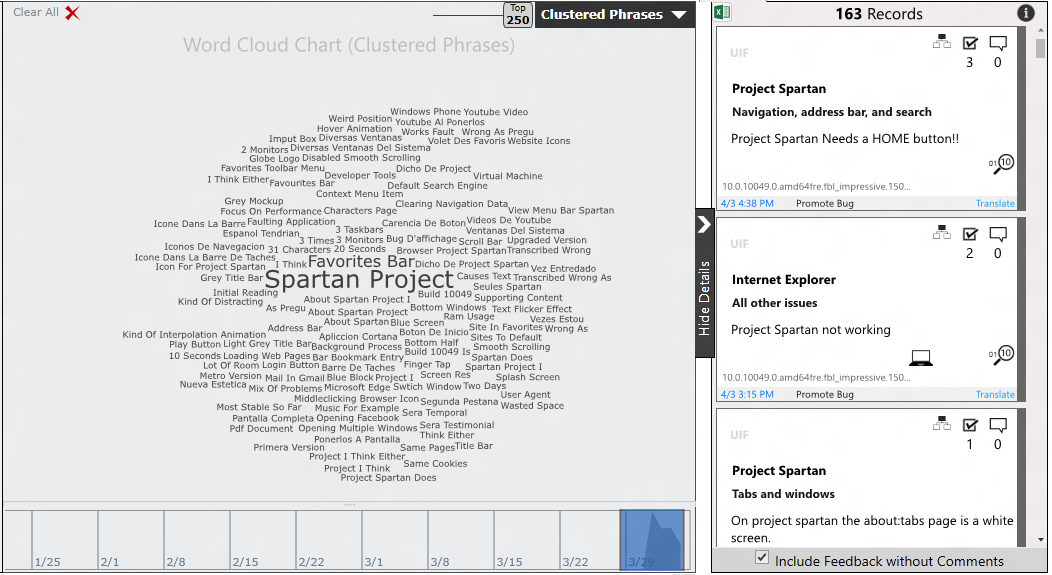Select the 3/1 timeline week
1052x575 pixels.
pos(394,539)
